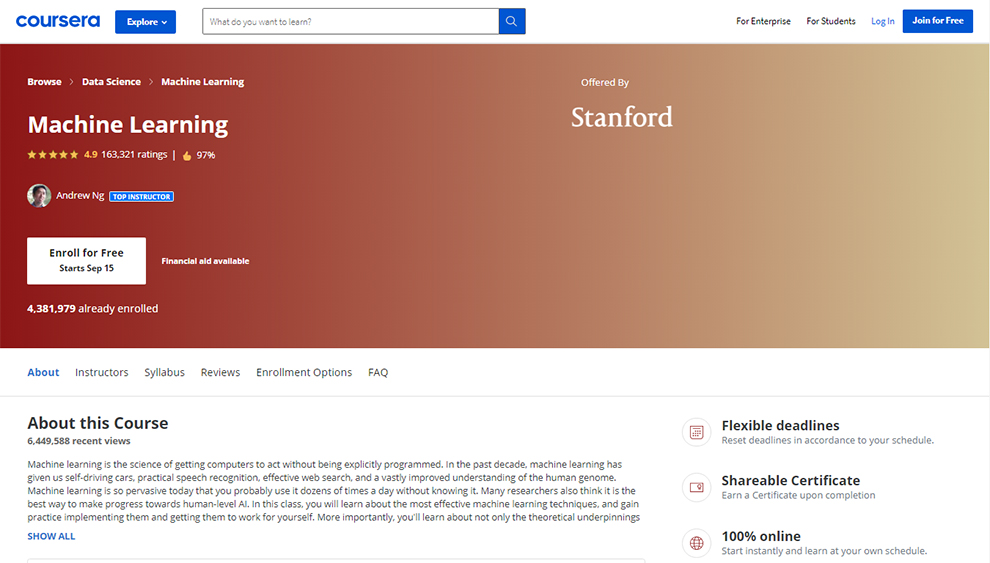Viewport: 990px width, 563px height.
Task: Click the Flexible deadlines heading
Action: [x=780, y=425]
